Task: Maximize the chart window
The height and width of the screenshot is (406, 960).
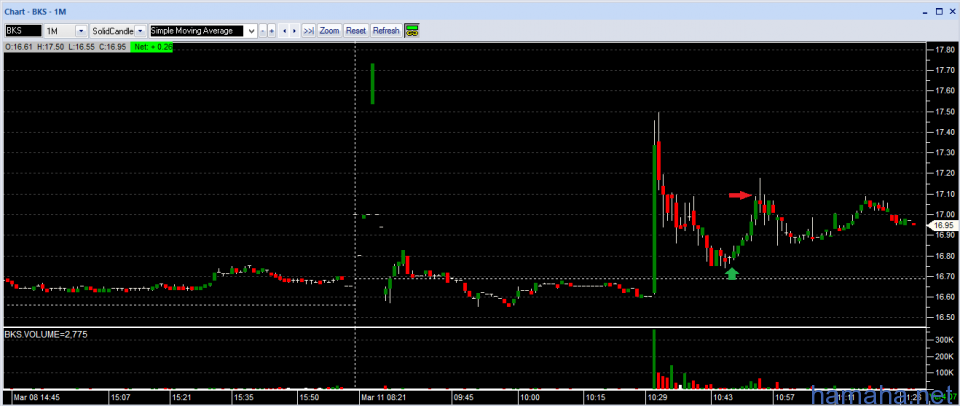Action: pos(939,10)
